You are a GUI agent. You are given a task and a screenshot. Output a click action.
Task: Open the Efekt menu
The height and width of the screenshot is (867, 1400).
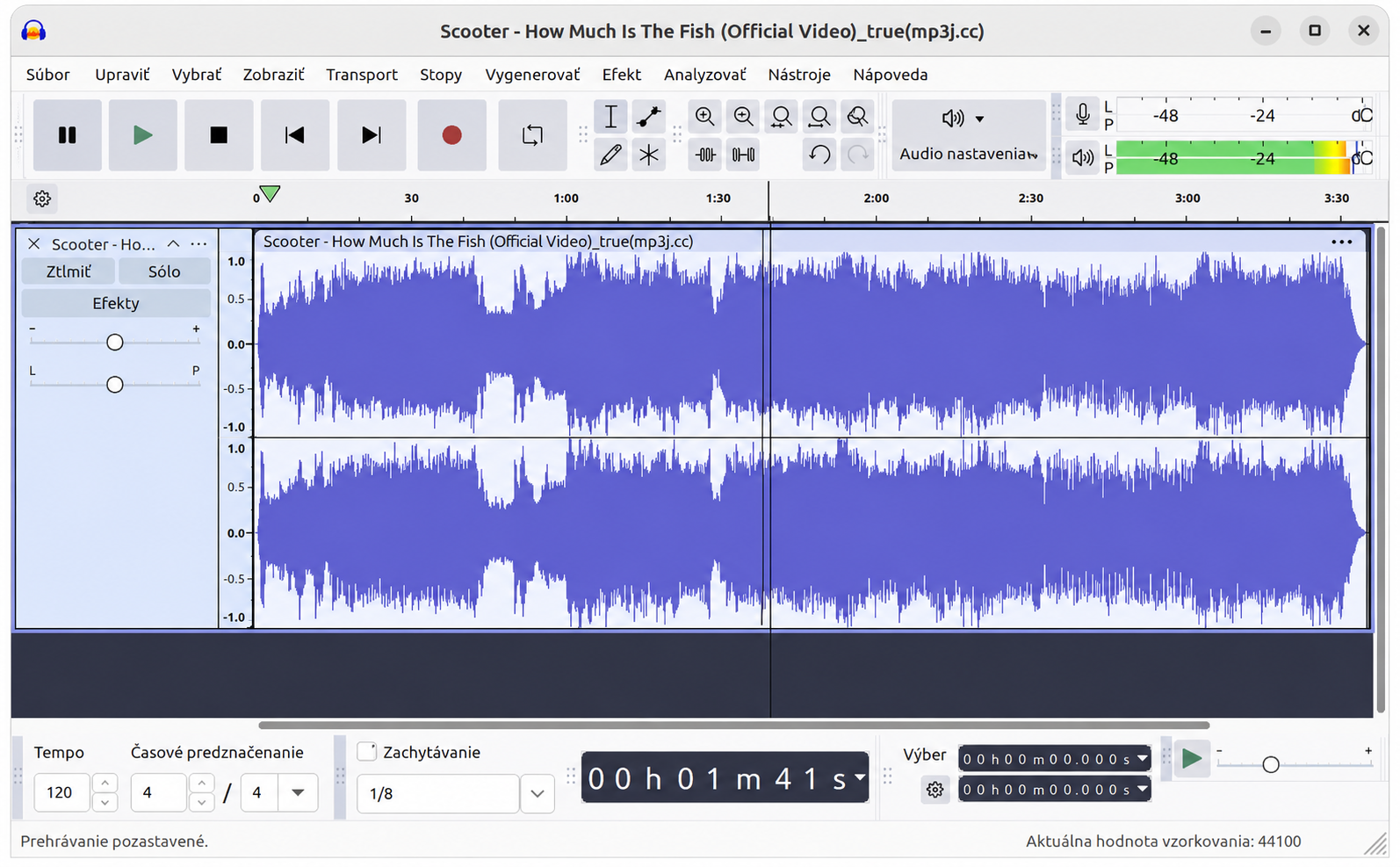coord(622,75)
